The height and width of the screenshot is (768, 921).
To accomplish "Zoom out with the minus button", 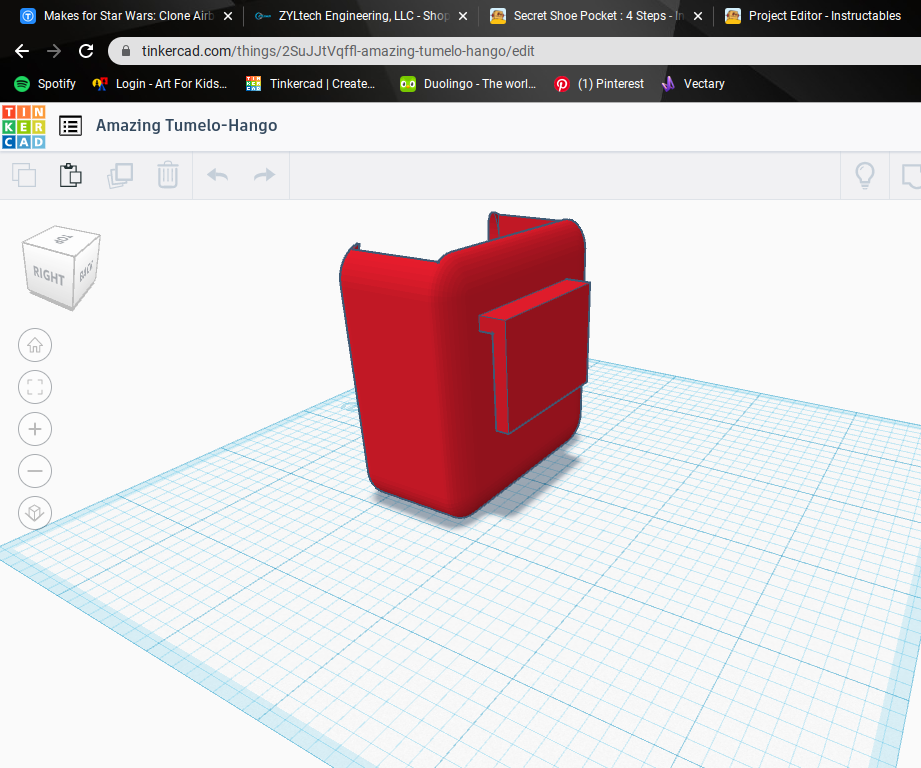I will (x=35, y=471).
